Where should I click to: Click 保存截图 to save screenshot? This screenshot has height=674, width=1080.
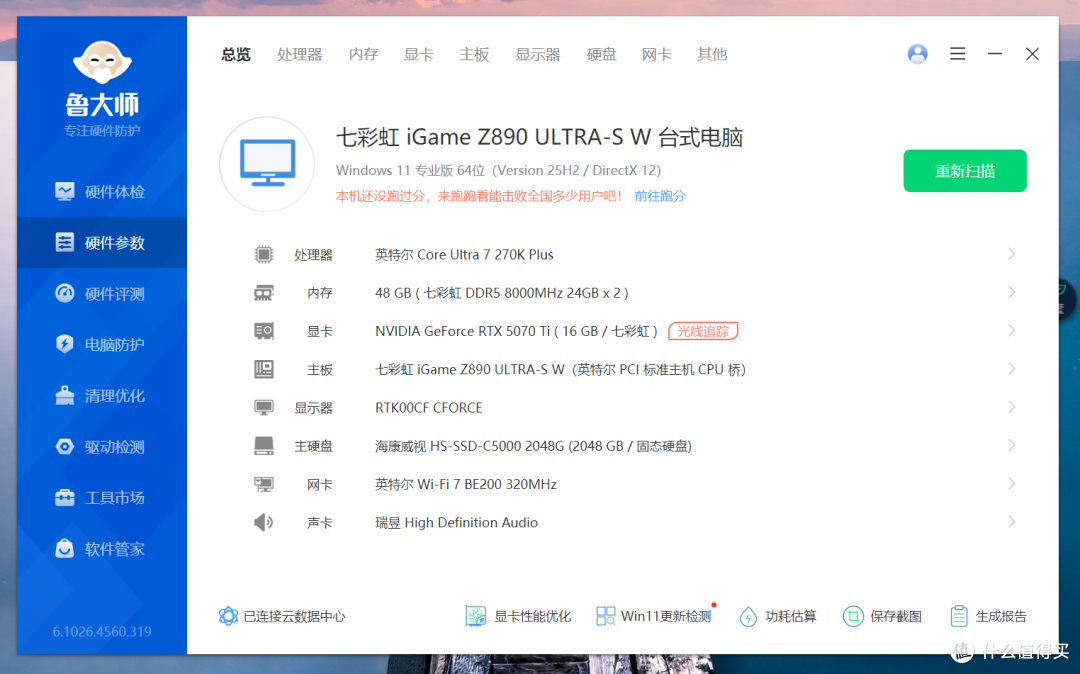[882, 616]
